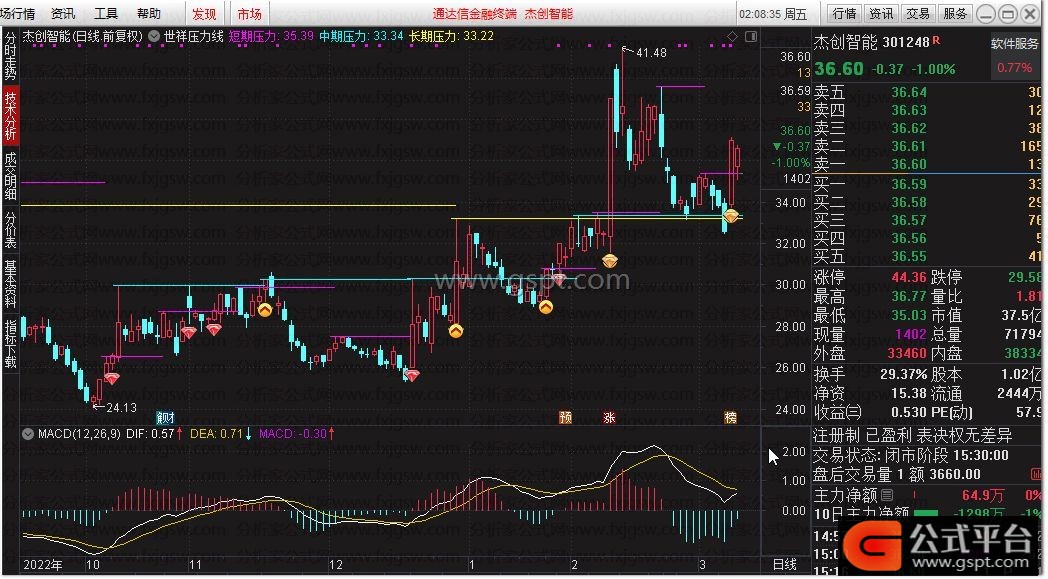The image size is (1048, 579).
Task: Click the 交易 button
Action: click(x=918, y=13)
